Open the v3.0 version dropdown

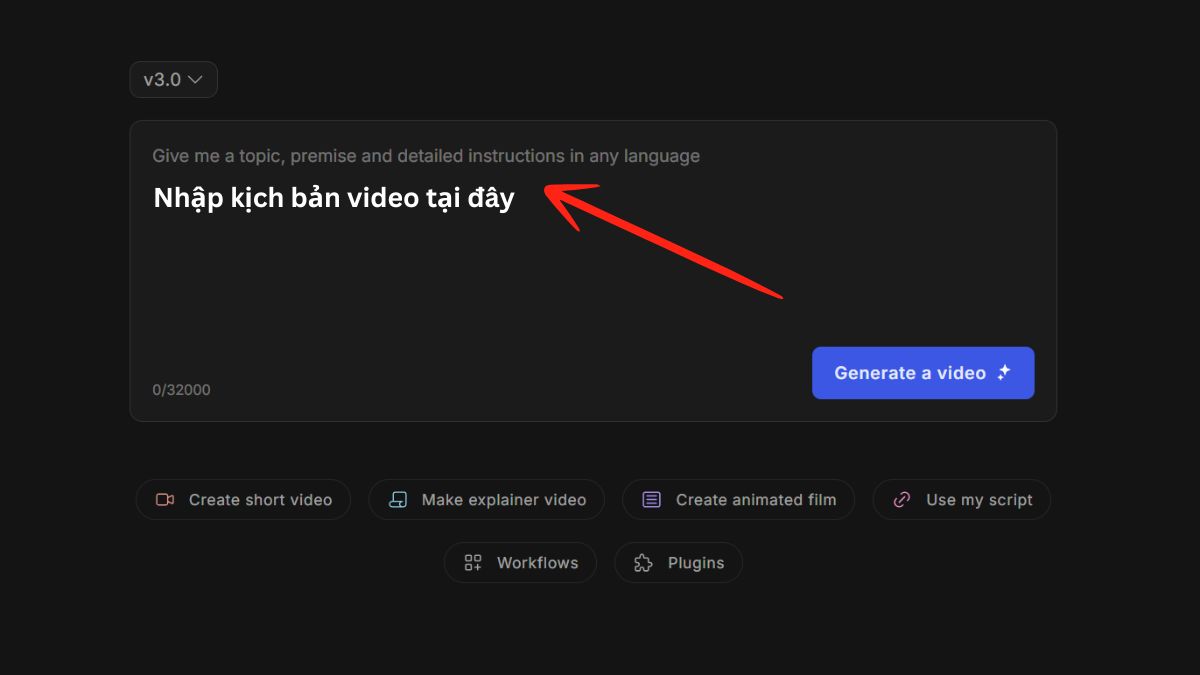(173, 80)
